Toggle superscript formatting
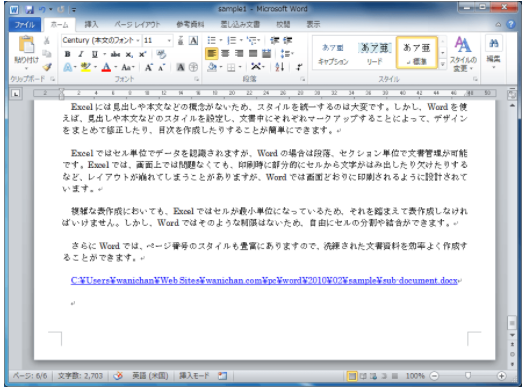This screenshot has height=389, width=524. click(142, 54)
